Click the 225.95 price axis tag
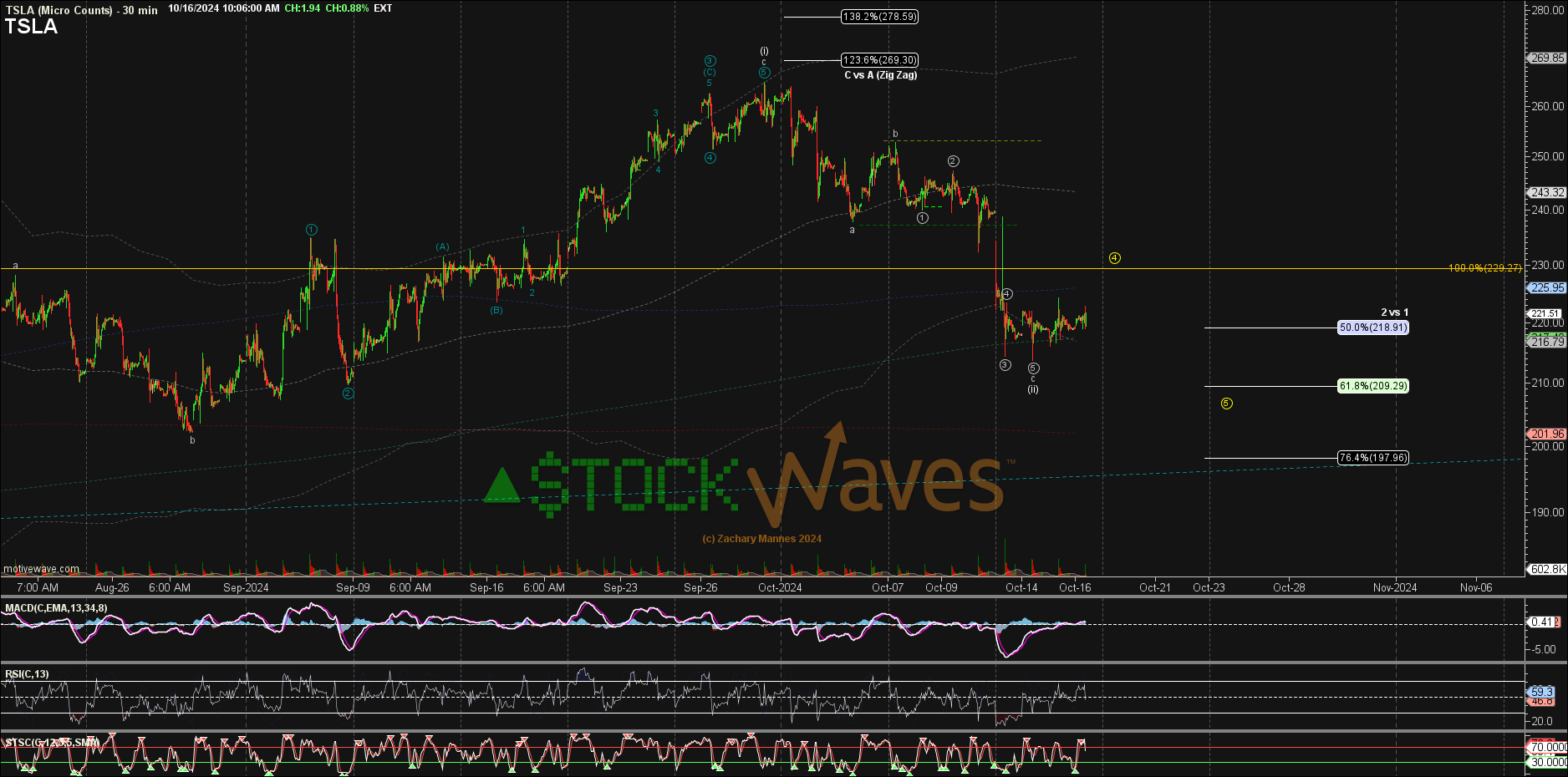 (x=1547, y=287)
